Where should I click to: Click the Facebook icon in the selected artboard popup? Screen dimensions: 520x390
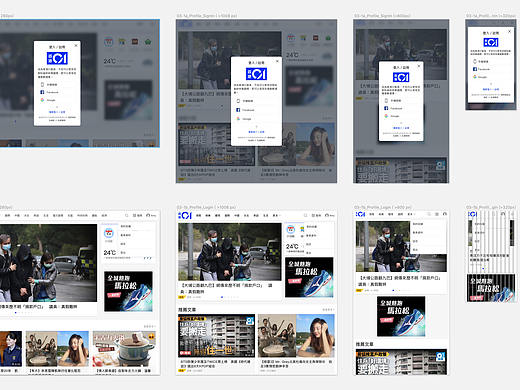42,92
